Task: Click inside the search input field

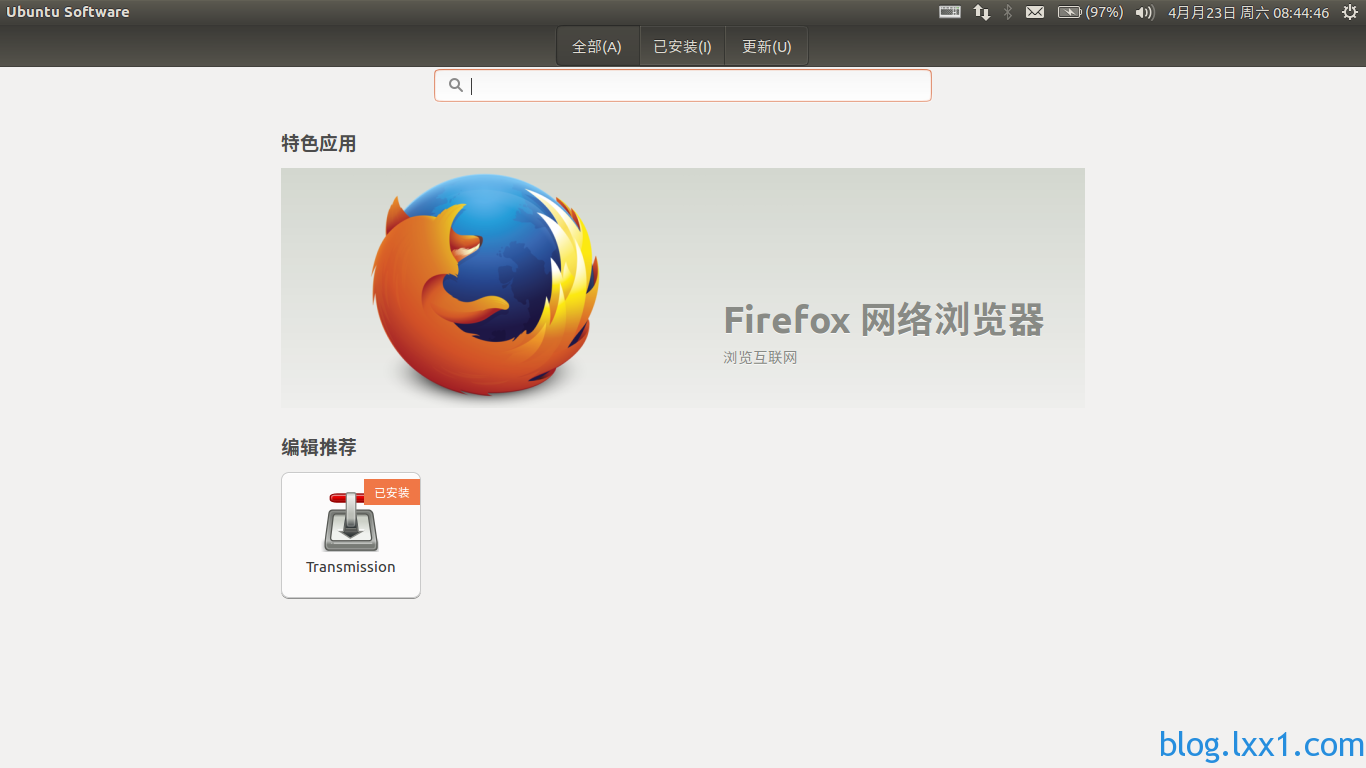Action: pos(683,85)
